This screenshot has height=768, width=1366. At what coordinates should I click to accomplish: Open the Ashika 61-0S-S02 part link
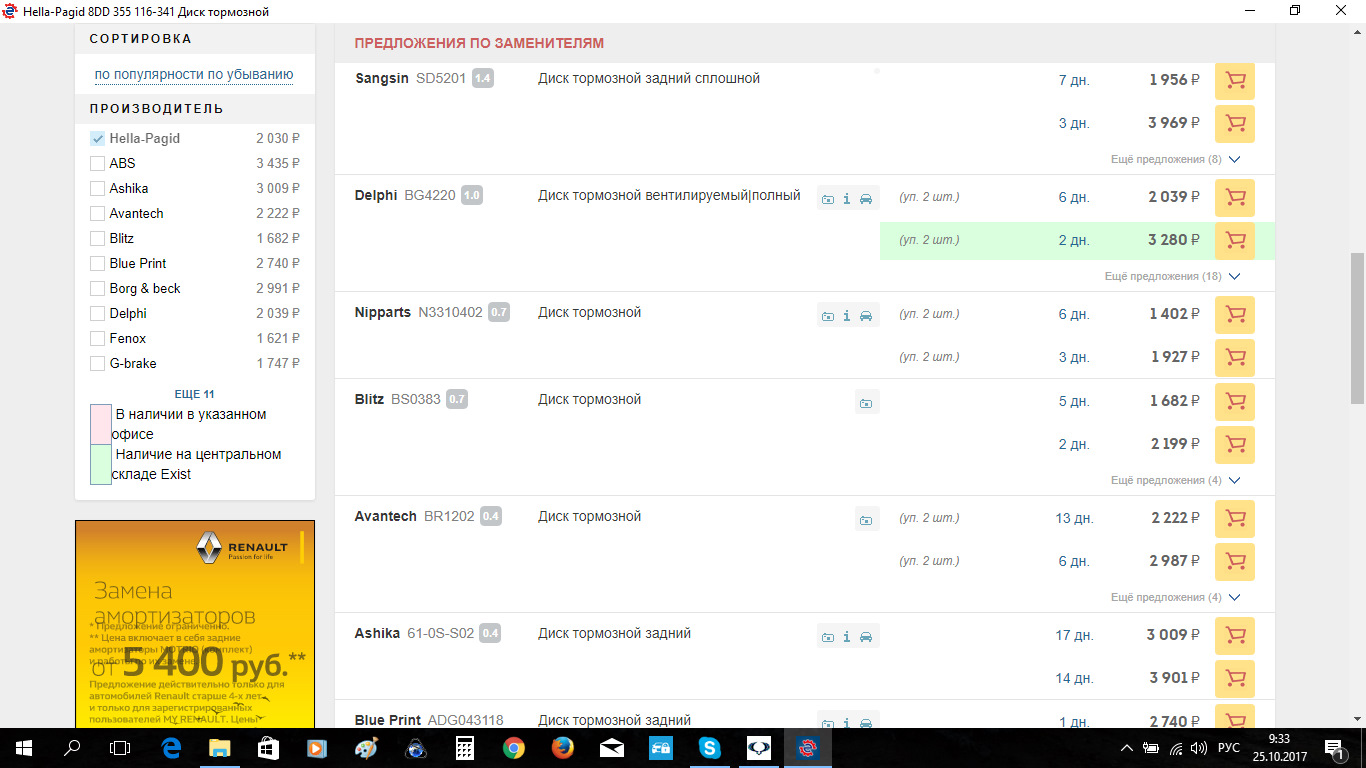pos(415,634)
